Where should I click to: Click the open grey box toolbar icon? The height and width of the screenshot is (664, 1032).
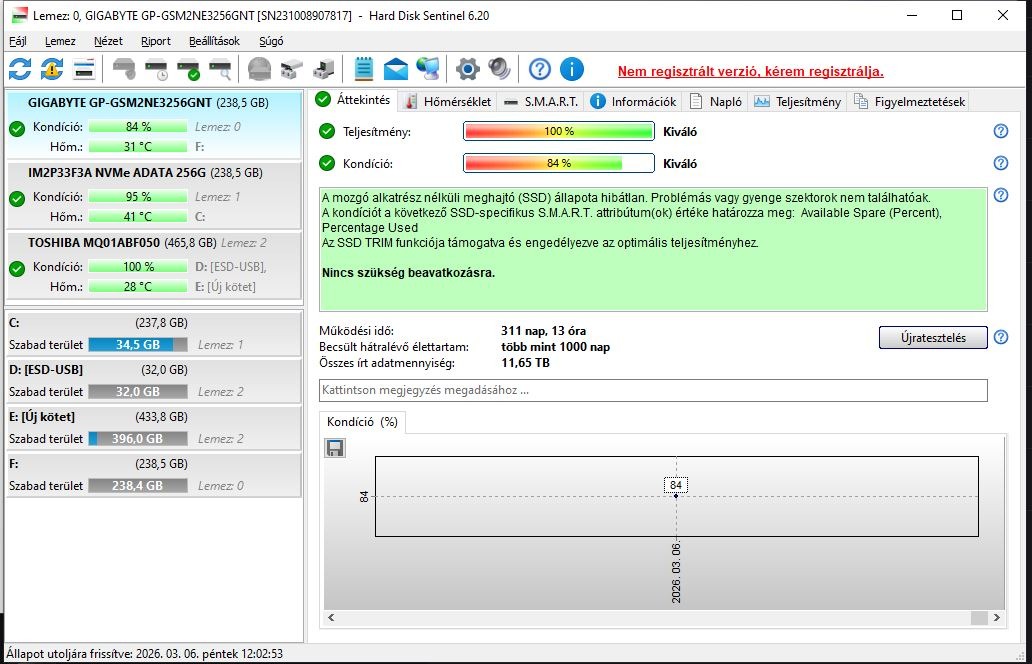click(x=292, y=69)
